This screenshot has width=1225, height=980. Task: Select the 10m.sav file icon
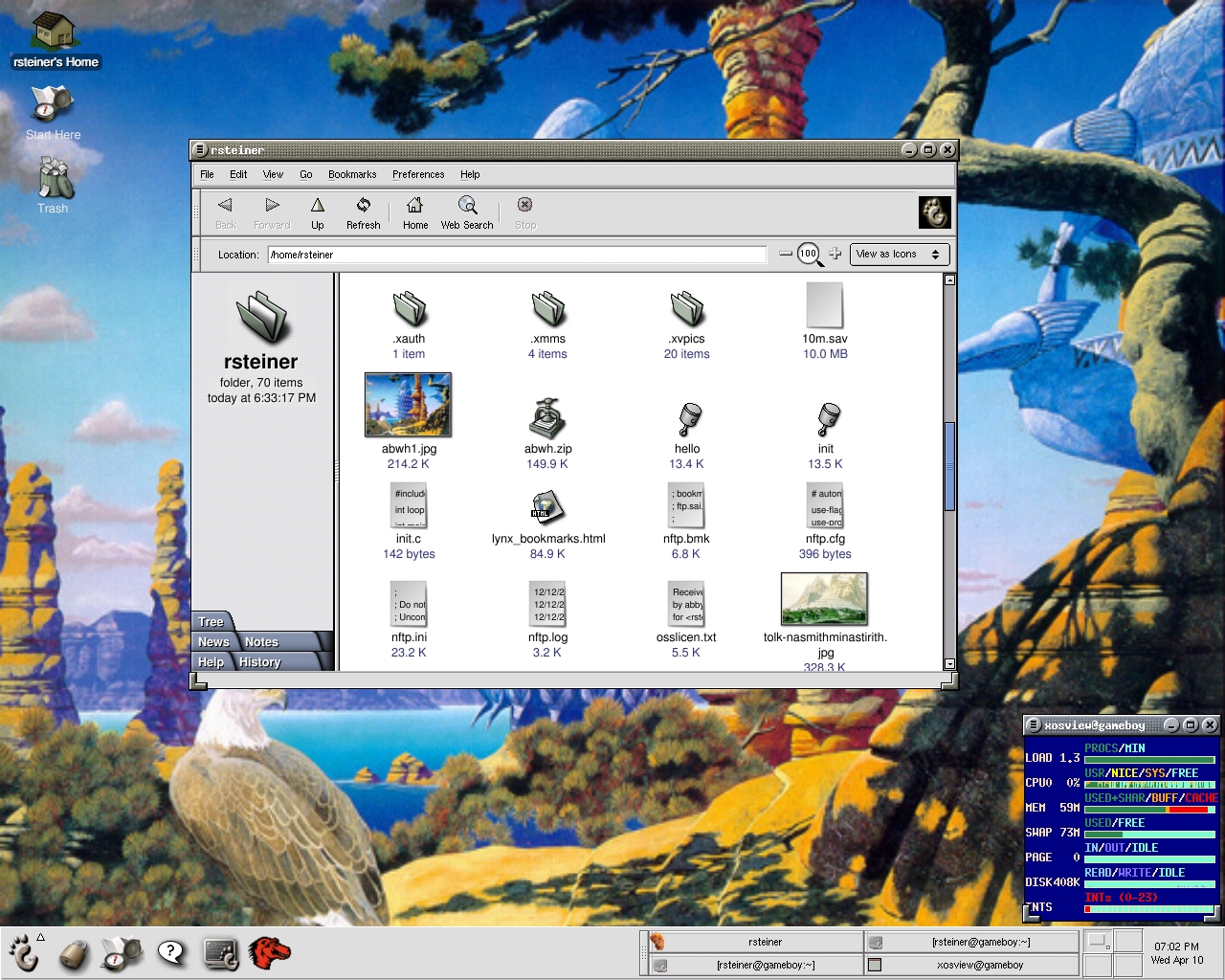pos(825,305)
